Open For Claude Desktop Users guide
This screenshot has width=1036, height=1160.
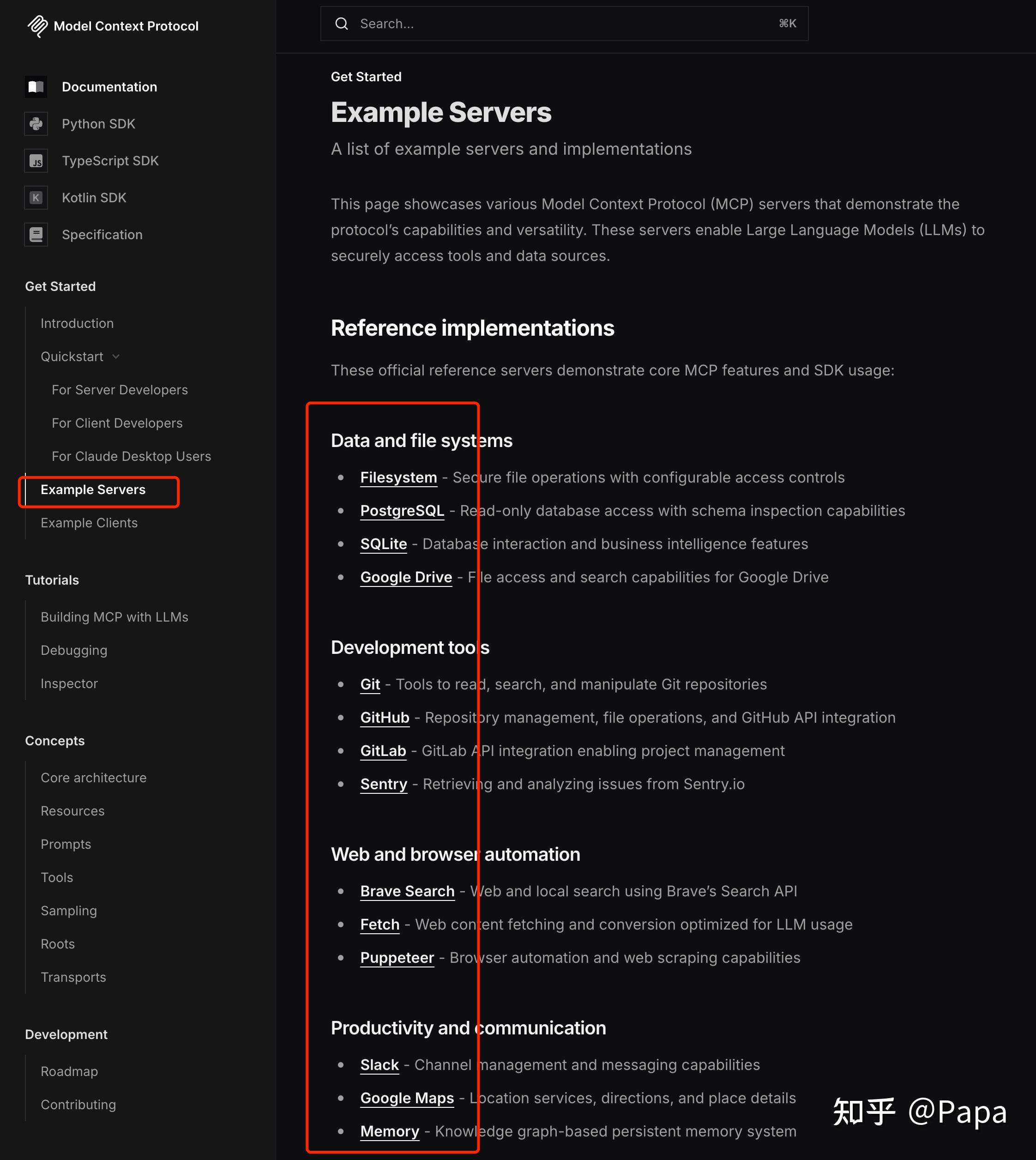click(131, 457)
